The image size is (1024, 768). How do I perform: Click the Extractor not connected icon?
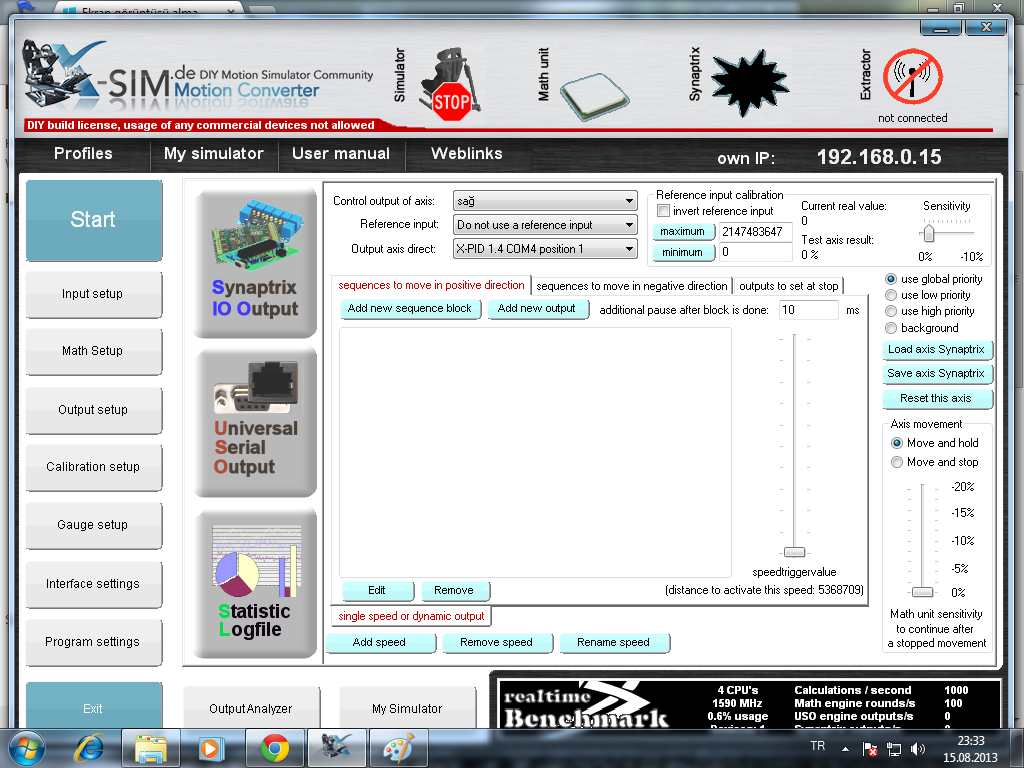pyautogui.click(x=912, y=78)
